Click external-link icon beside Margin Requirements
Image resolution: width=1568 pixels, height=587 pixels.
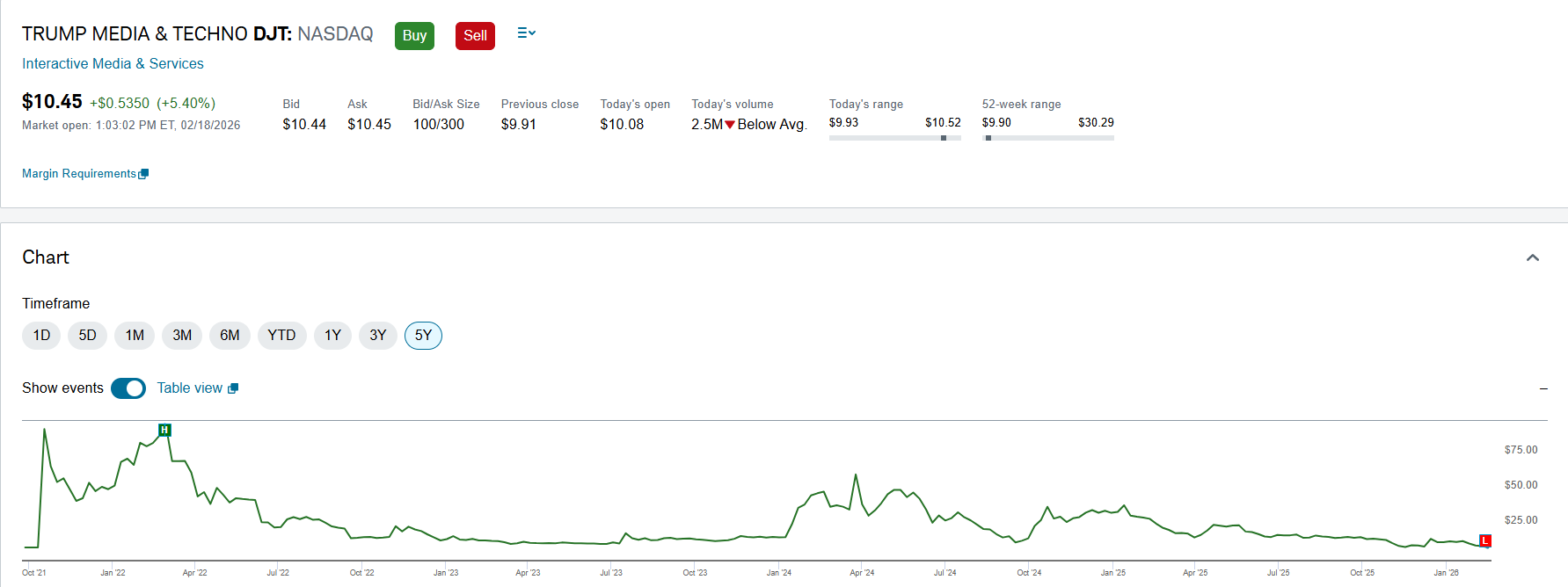point(144,174)
